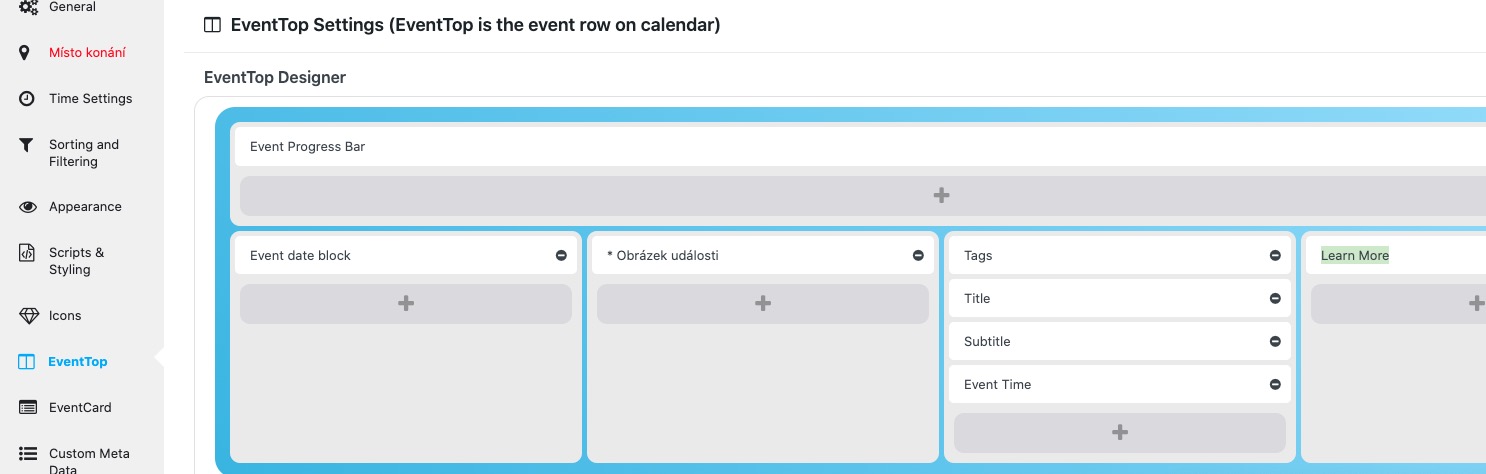The width and height of the screenshot is (1486, 474).
Task: Click the EventCard list icon
Action: [28, 408]
